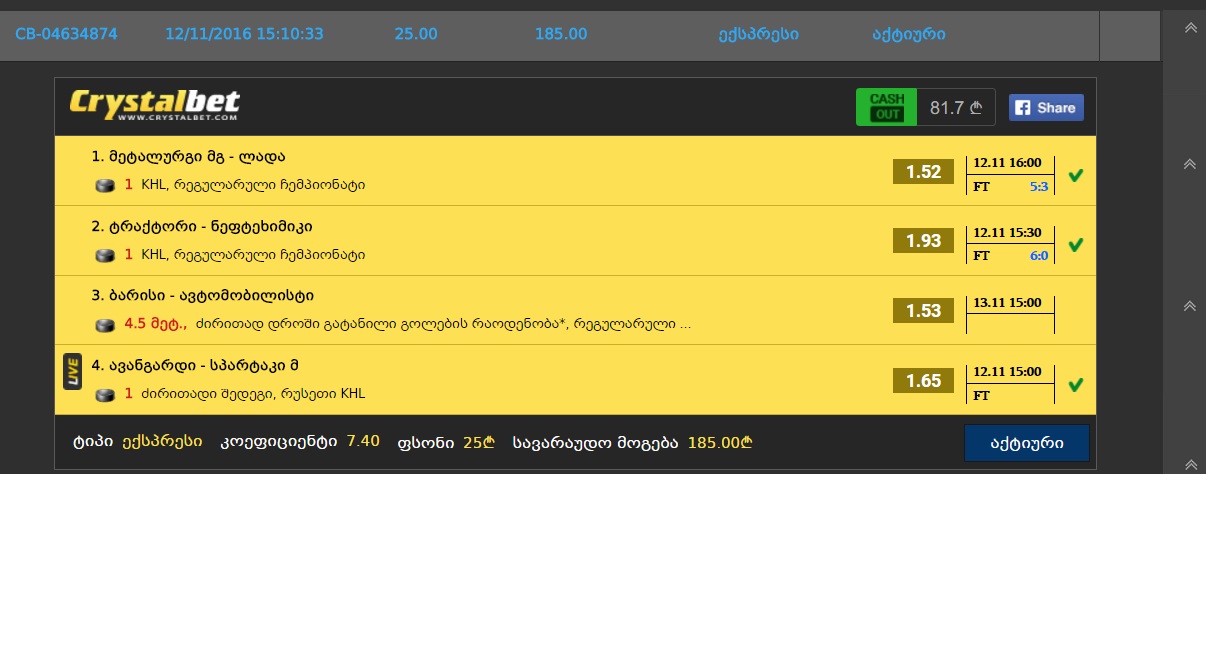The height and width of the screenshot is (648, 1206).
Task: Select bet ID CB-04634874
Action: coord(66,34)
